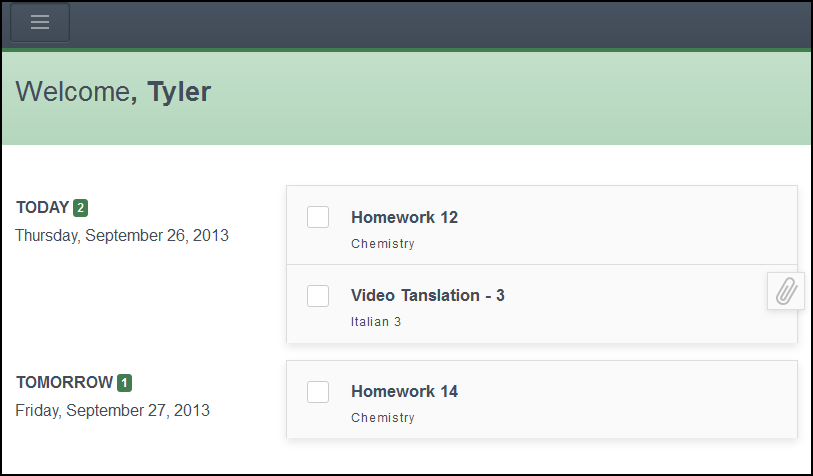The width and height of the screenshot is (813, 476).
Task: Click the Tomorrow count badge showing 1
Action: pos(124,383)
